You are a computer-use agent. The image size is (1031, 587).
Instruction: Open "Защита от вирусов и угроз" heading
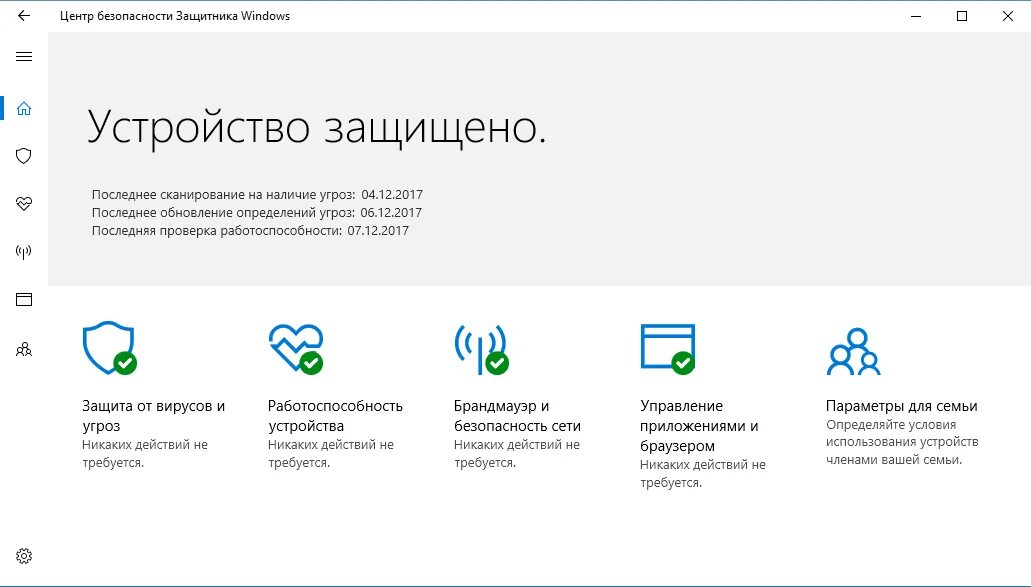153,415
